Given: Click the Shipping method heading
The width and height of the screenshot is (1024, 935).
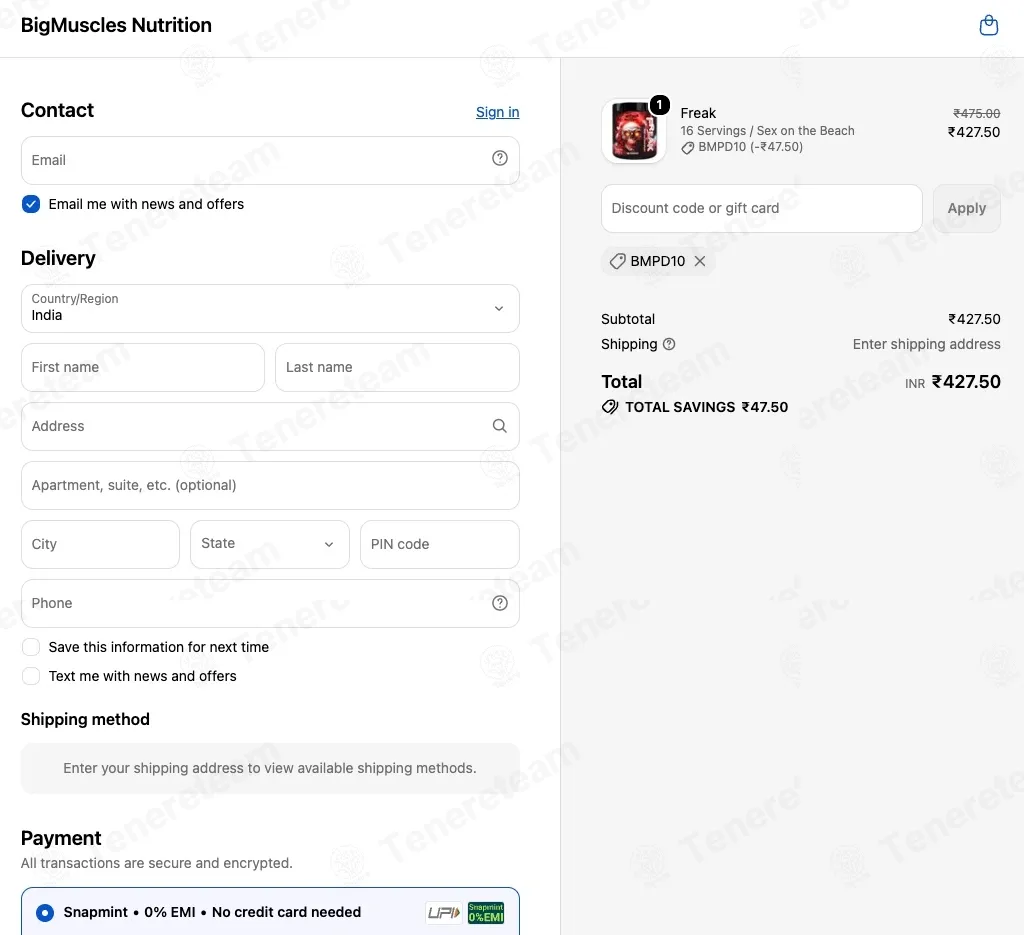Looking at the screenshot, I should click(86, 719).
